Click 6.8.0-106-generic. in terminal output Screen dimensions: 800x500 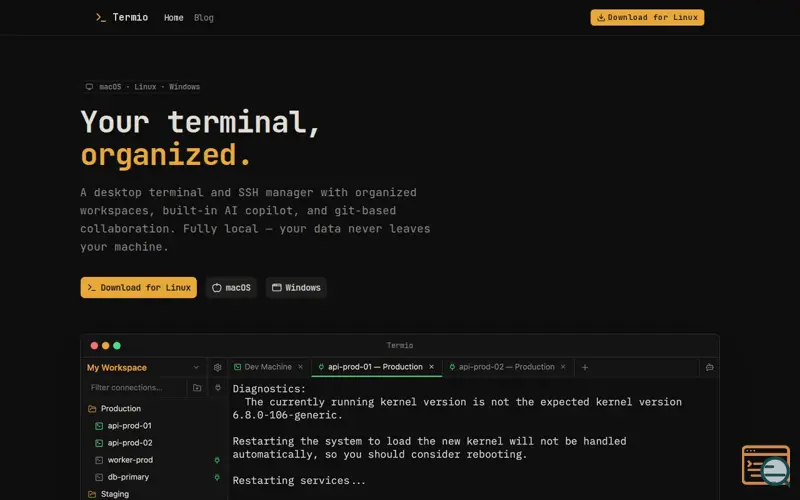[288, 415]
